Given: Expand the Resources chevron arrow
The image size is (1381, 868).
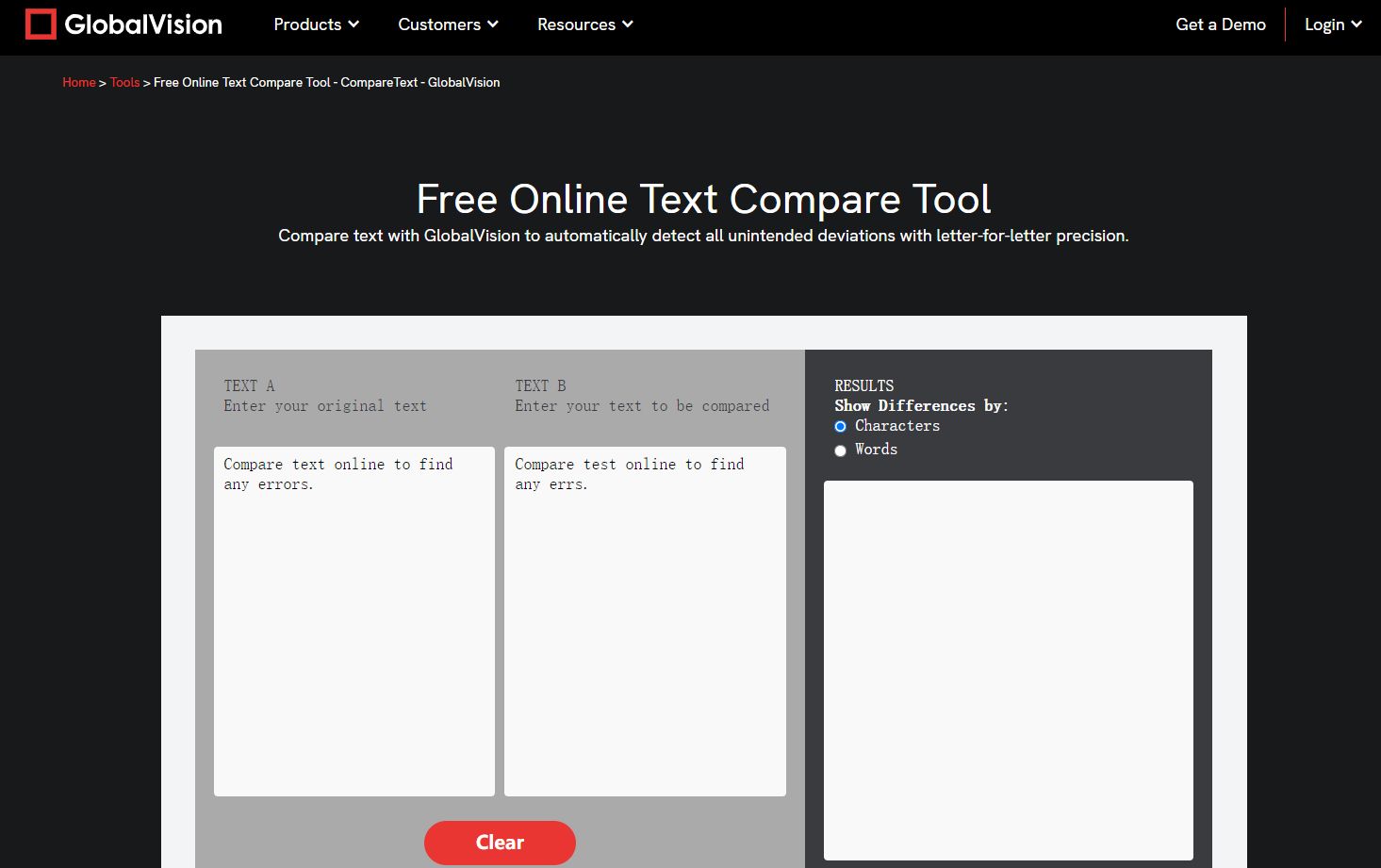Looking at the screenshot, I should (628, 25).
